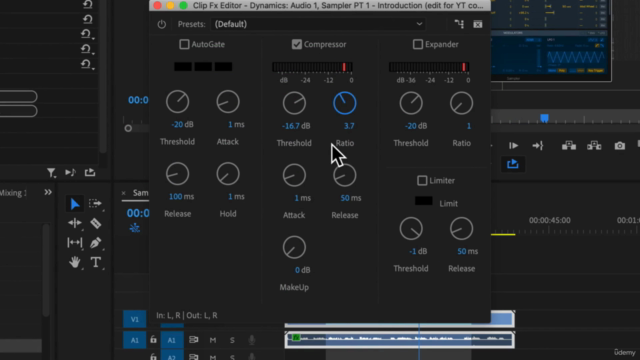Click the Compressor Release knob
The width and height of the screenshot is (640, 360).
tap(345, 176)
